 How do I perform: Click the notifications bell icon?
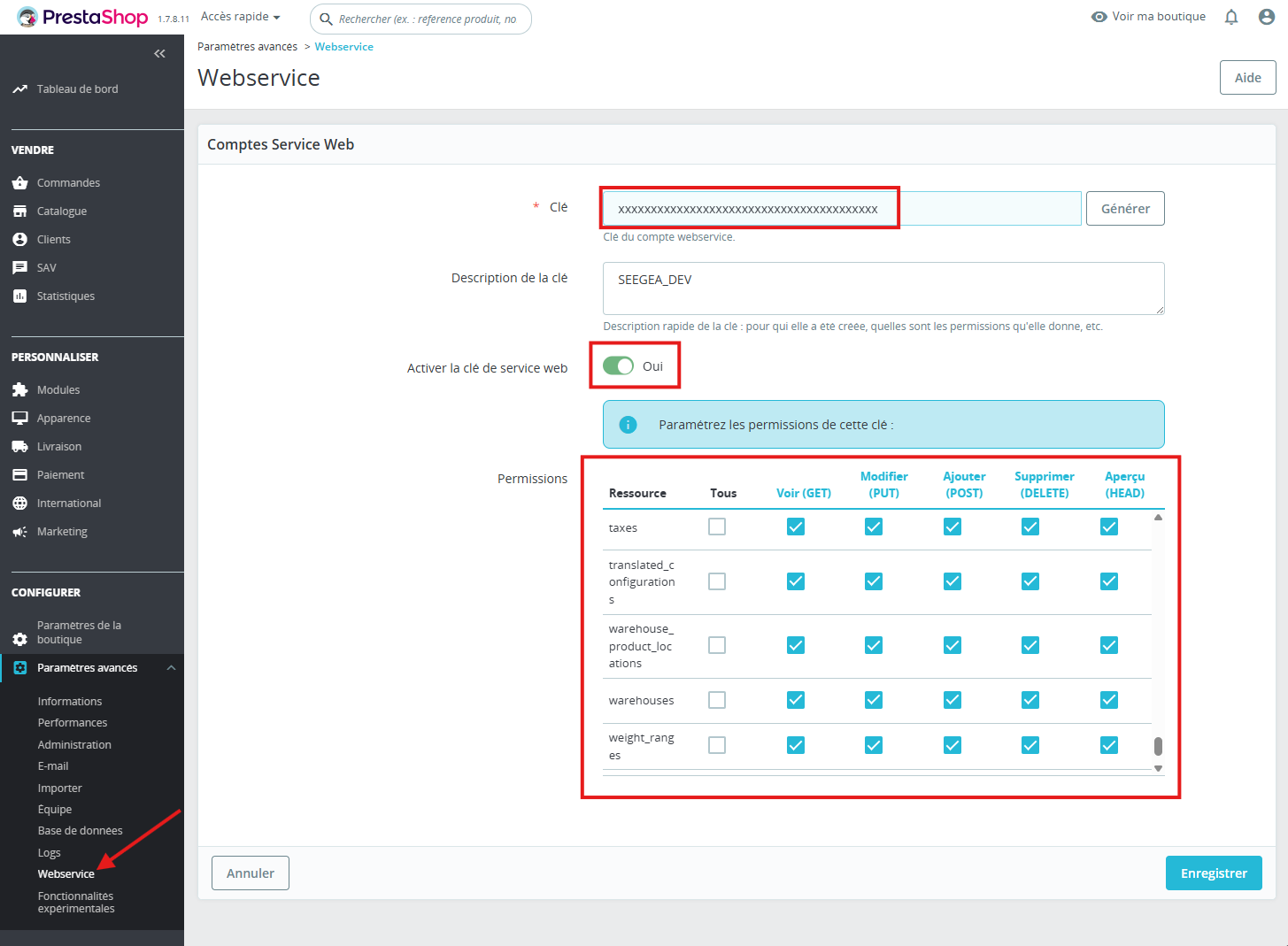pos(1230,16)
